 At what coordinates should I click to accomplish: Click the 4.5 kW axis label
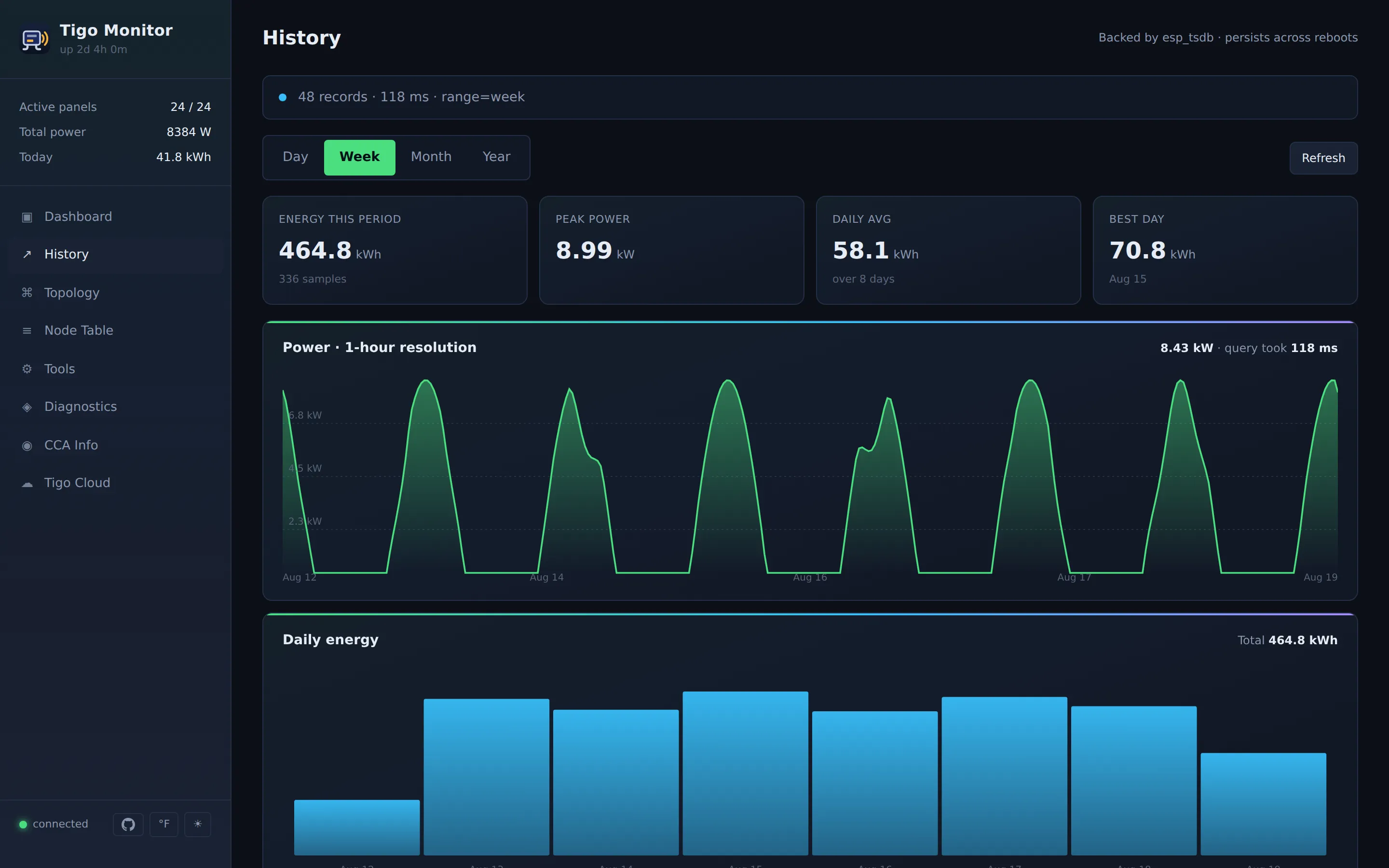click(305, 468)
